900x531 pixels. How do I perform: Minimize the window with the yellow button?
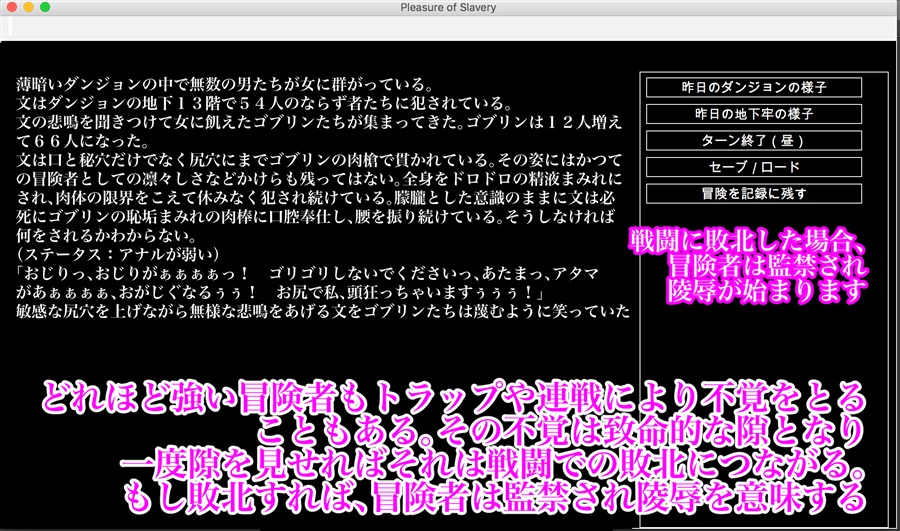click(28, 7)
